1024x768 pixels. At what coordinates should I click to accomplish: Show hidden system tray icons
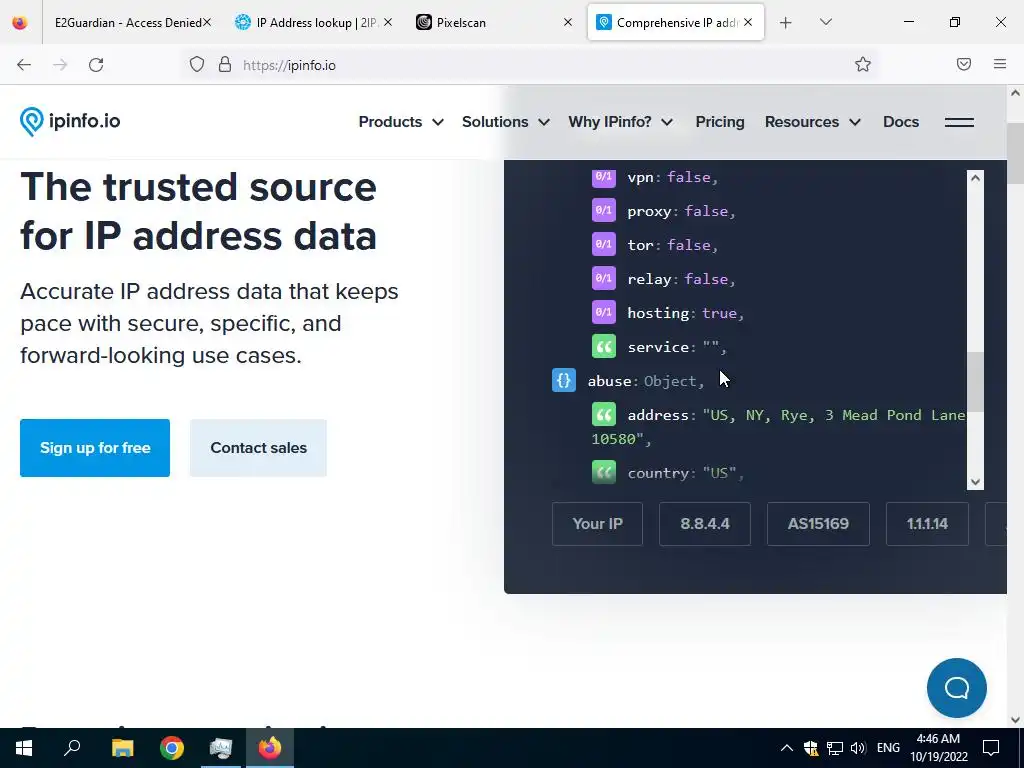coord(787,748)
